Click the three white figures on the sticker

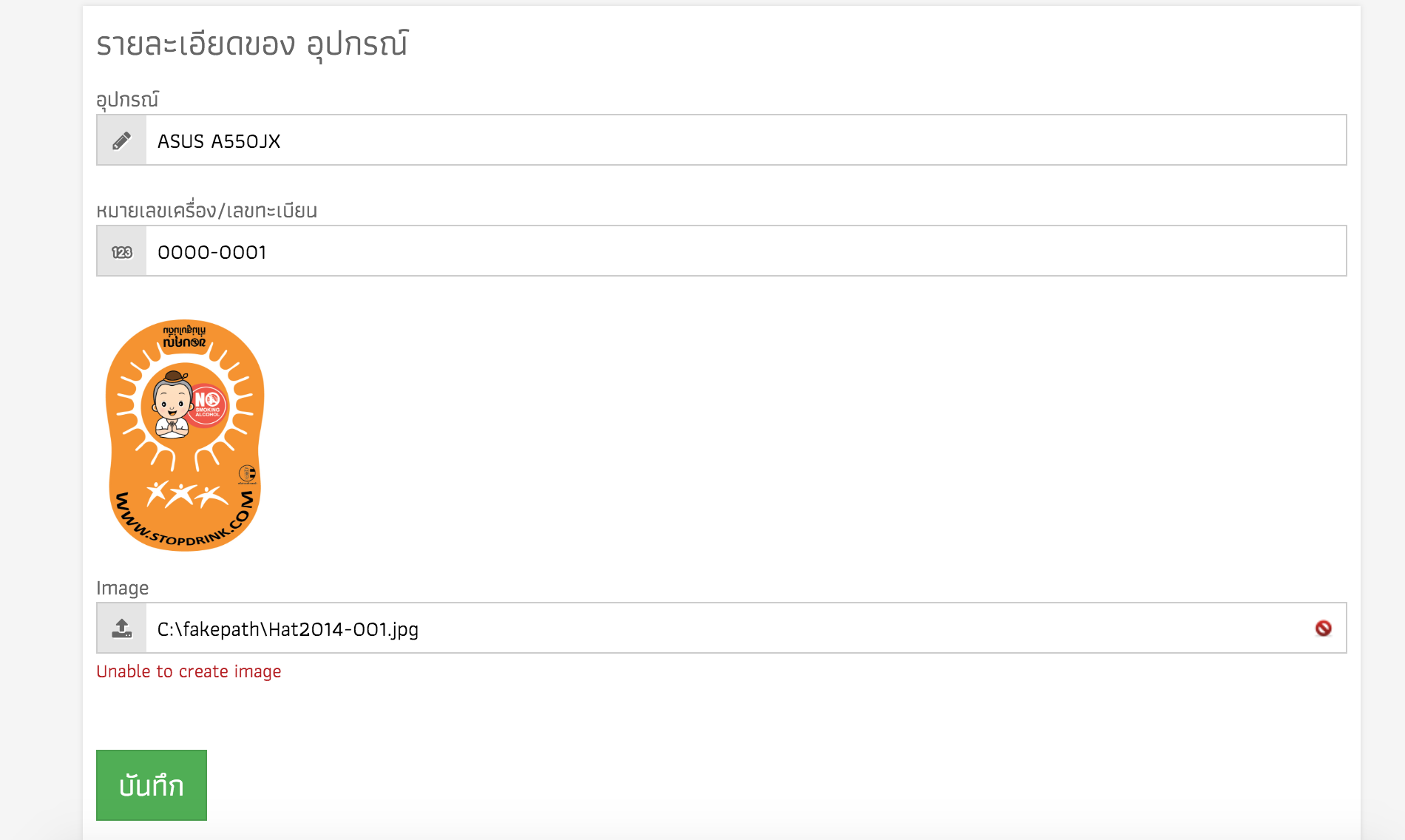point(186,494)
